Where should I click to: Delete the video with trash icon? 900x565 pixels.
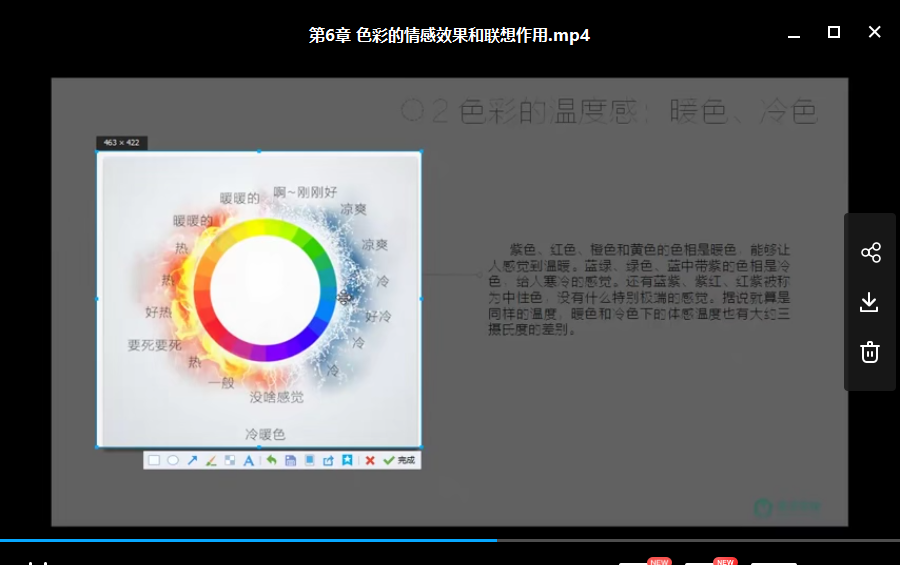coord(870,352)
